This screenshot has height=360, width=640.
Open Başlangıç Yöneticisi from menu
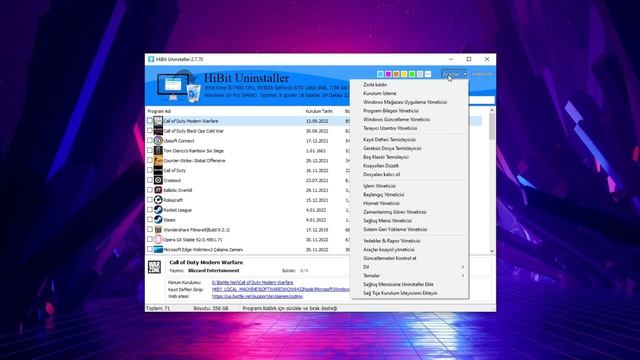coord(409,195)
